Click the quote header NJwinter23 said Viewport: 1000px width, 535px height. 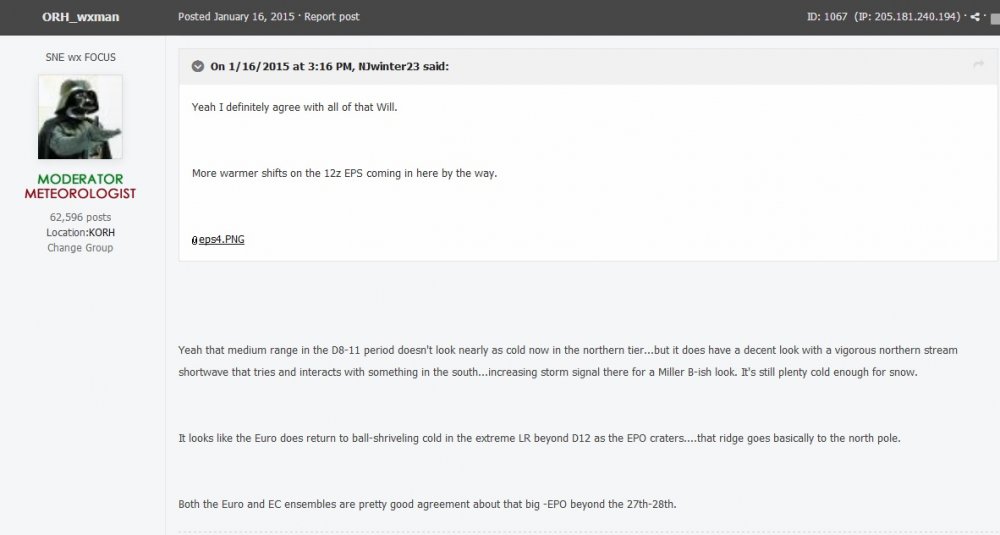point(330,66)
